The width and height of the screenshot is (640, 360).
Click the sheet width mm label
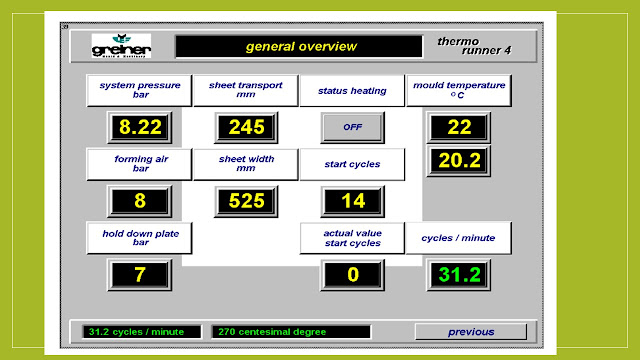tap(246, 164)
